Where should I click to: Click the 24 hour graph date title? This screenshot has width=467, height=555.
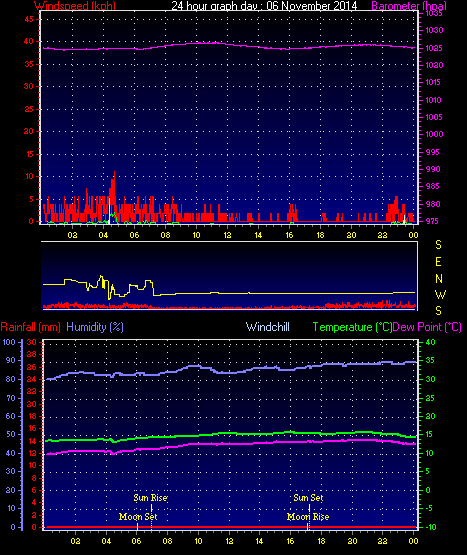pos(264,6)
